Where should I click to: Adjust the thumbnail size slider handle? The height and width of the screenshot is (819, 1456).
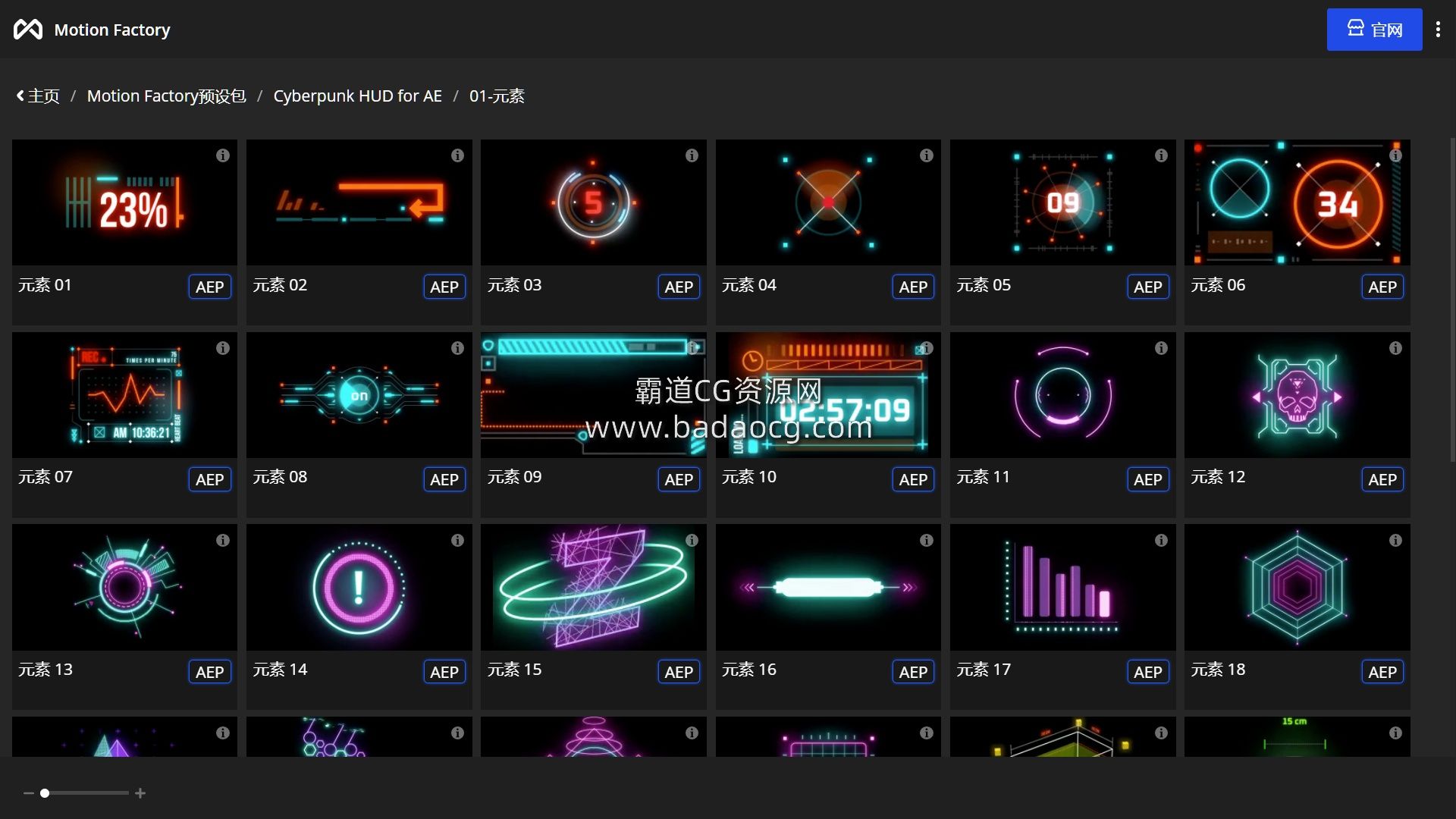[45, 793]
